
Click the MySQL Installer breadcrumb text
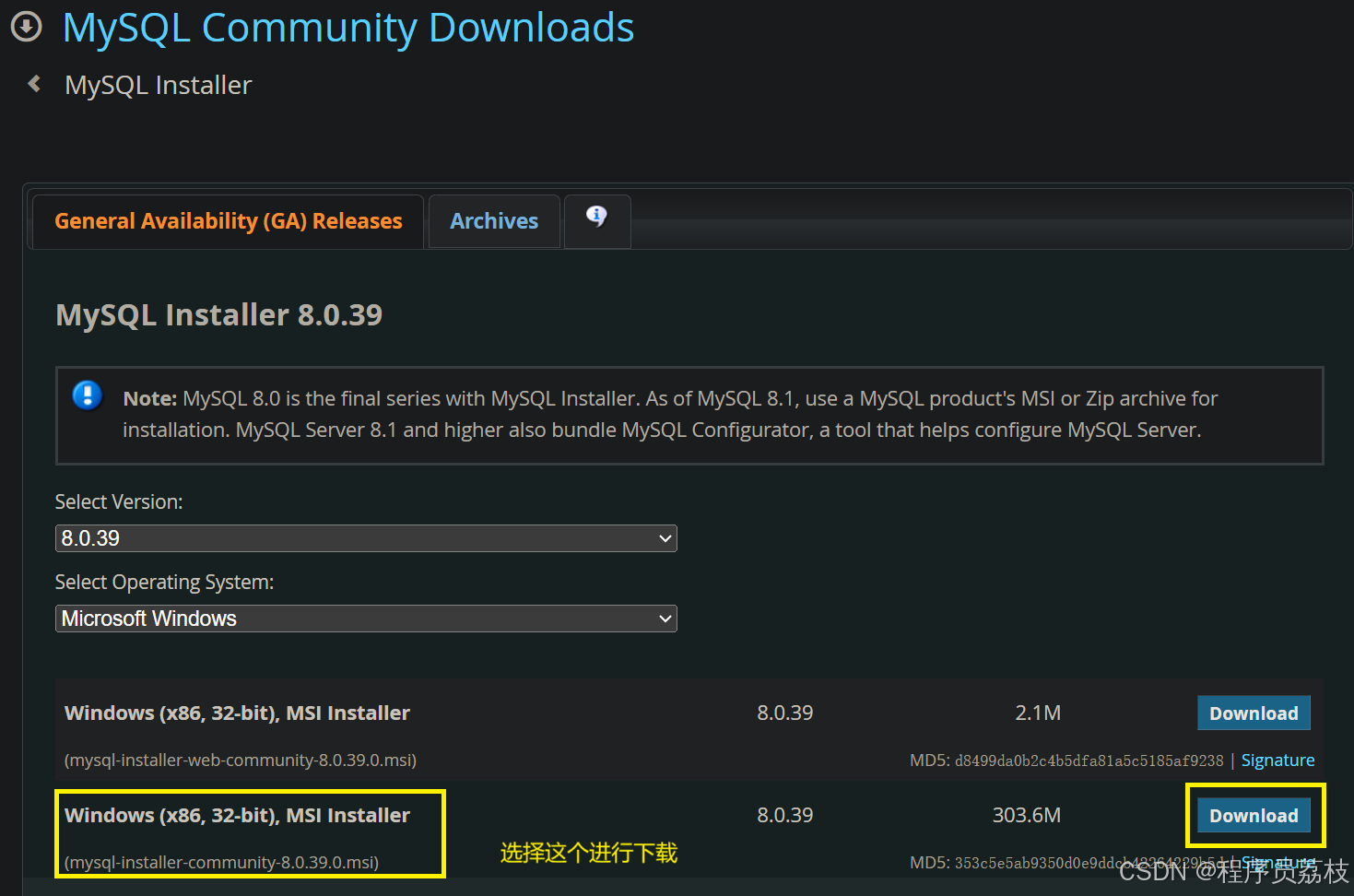pyautogui.click(x=158, y=85)
